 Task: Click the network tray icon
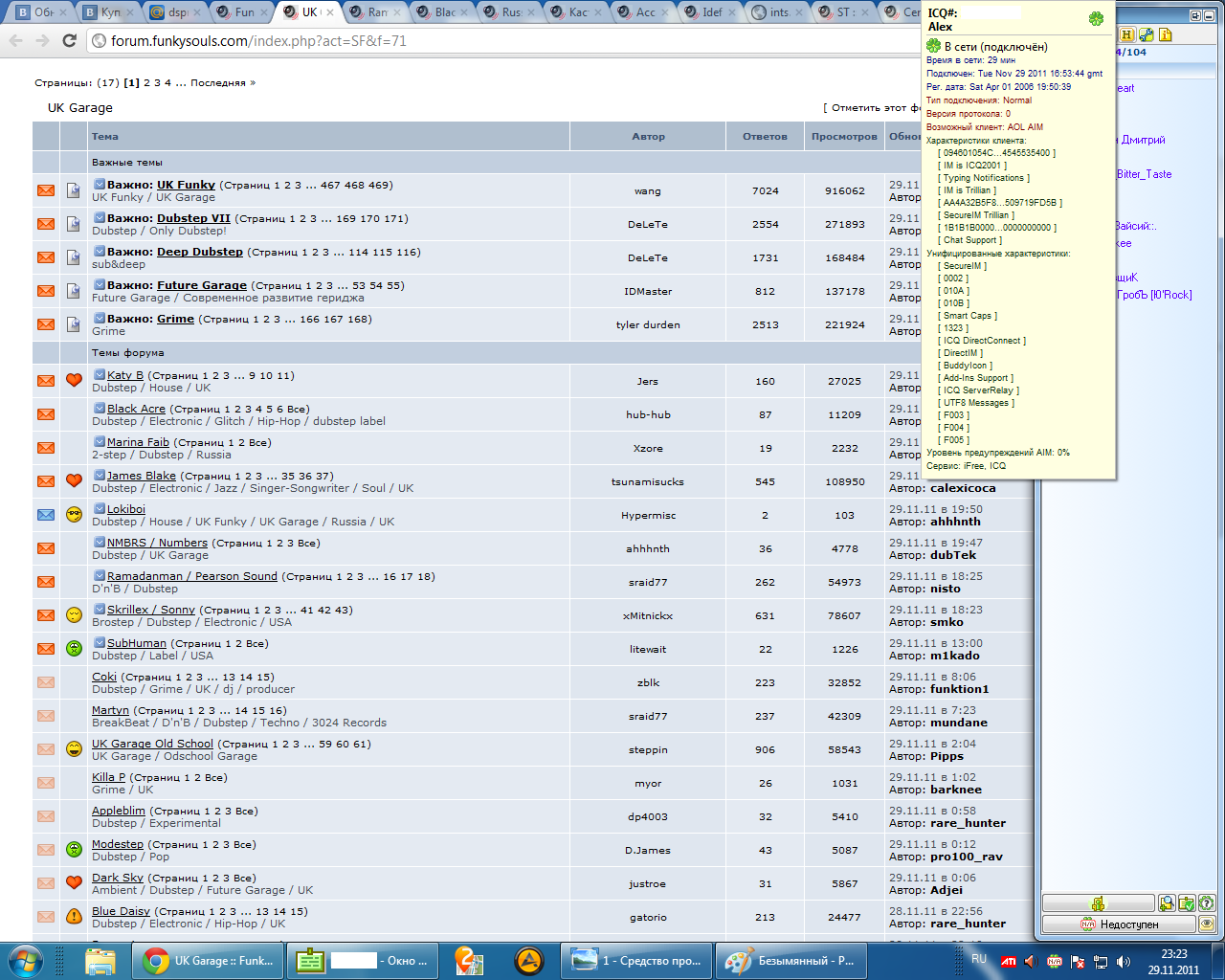pyautogui.click(x=1102, y=961)
